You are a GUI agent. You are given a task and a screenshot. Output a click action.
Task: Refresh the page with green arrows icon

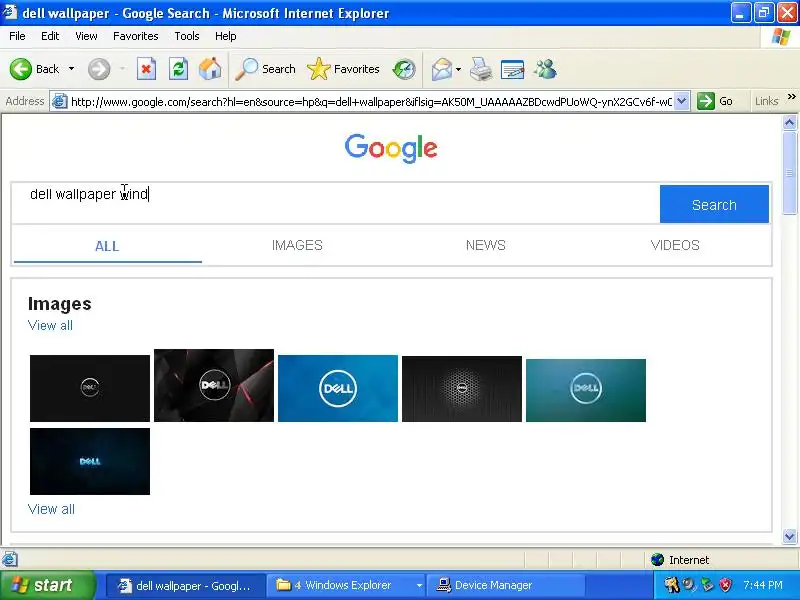pyautogui.click(x=179, y=69)
